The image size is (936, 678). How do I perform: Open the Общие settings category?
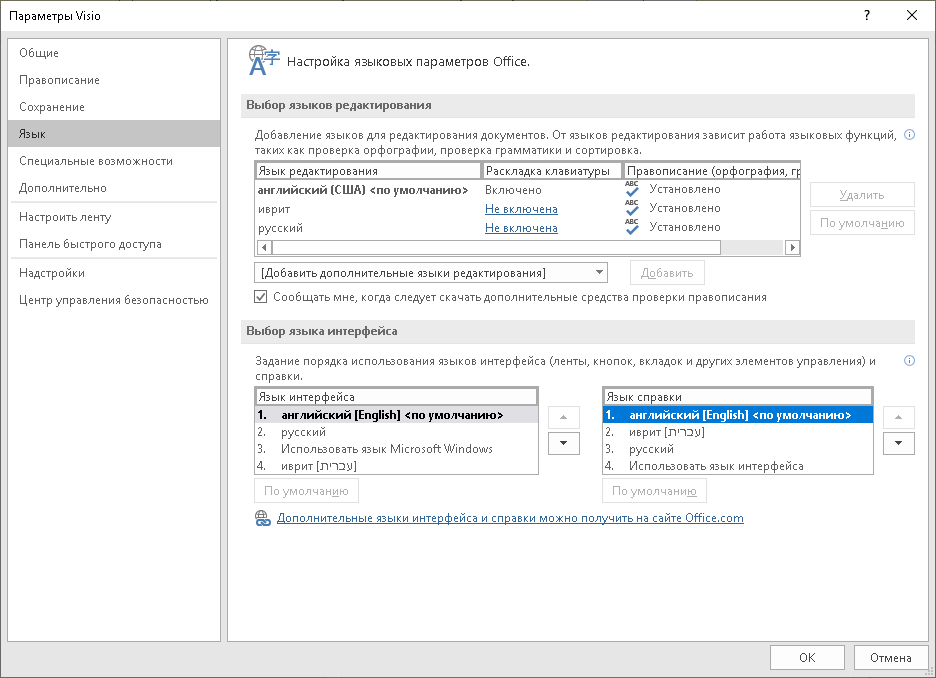[x=114, y=53]
